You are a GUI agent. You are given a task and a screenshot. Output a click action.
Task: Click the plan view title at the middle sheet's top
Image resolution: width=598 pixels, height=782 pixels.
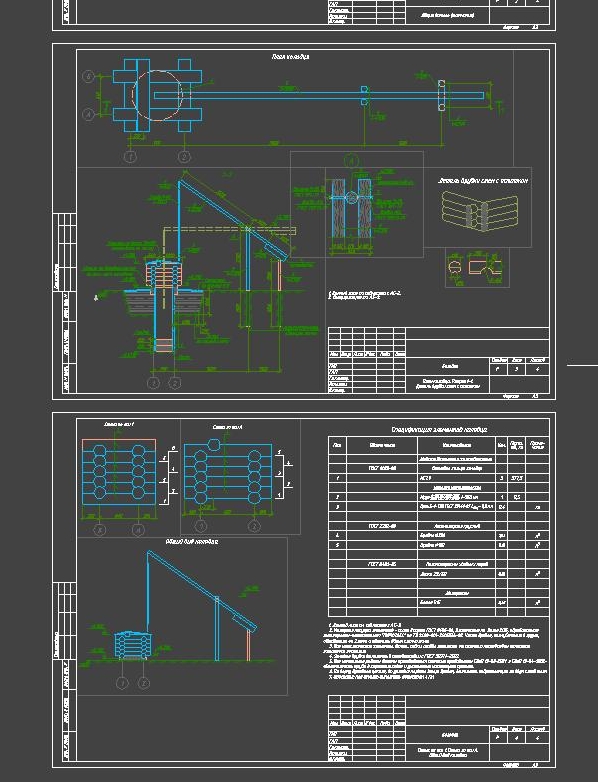[x=290, y=57]
